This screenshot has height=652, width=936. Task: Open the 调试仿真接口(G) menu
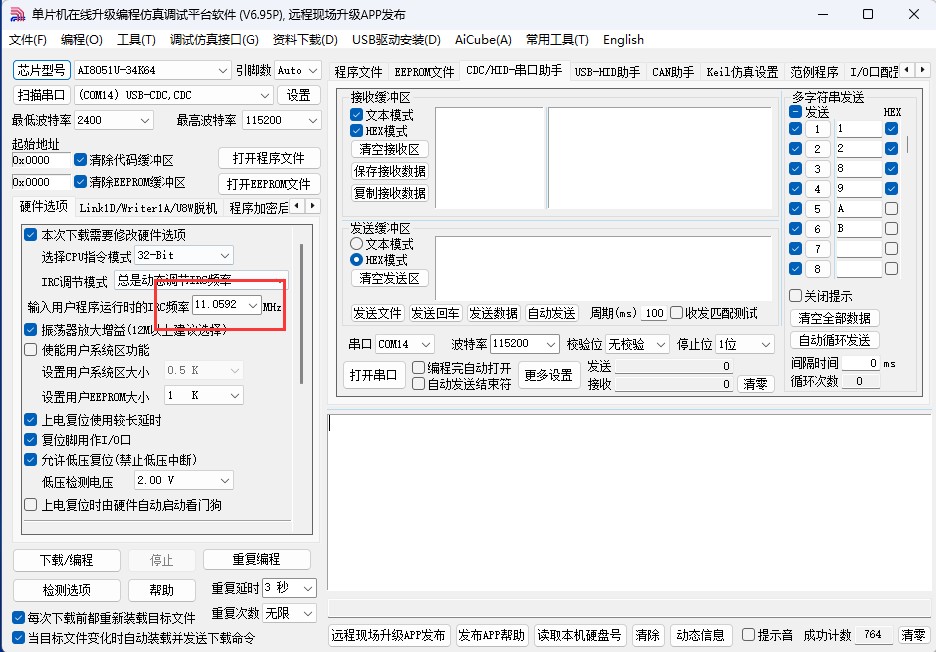click(x=214, y=39)
